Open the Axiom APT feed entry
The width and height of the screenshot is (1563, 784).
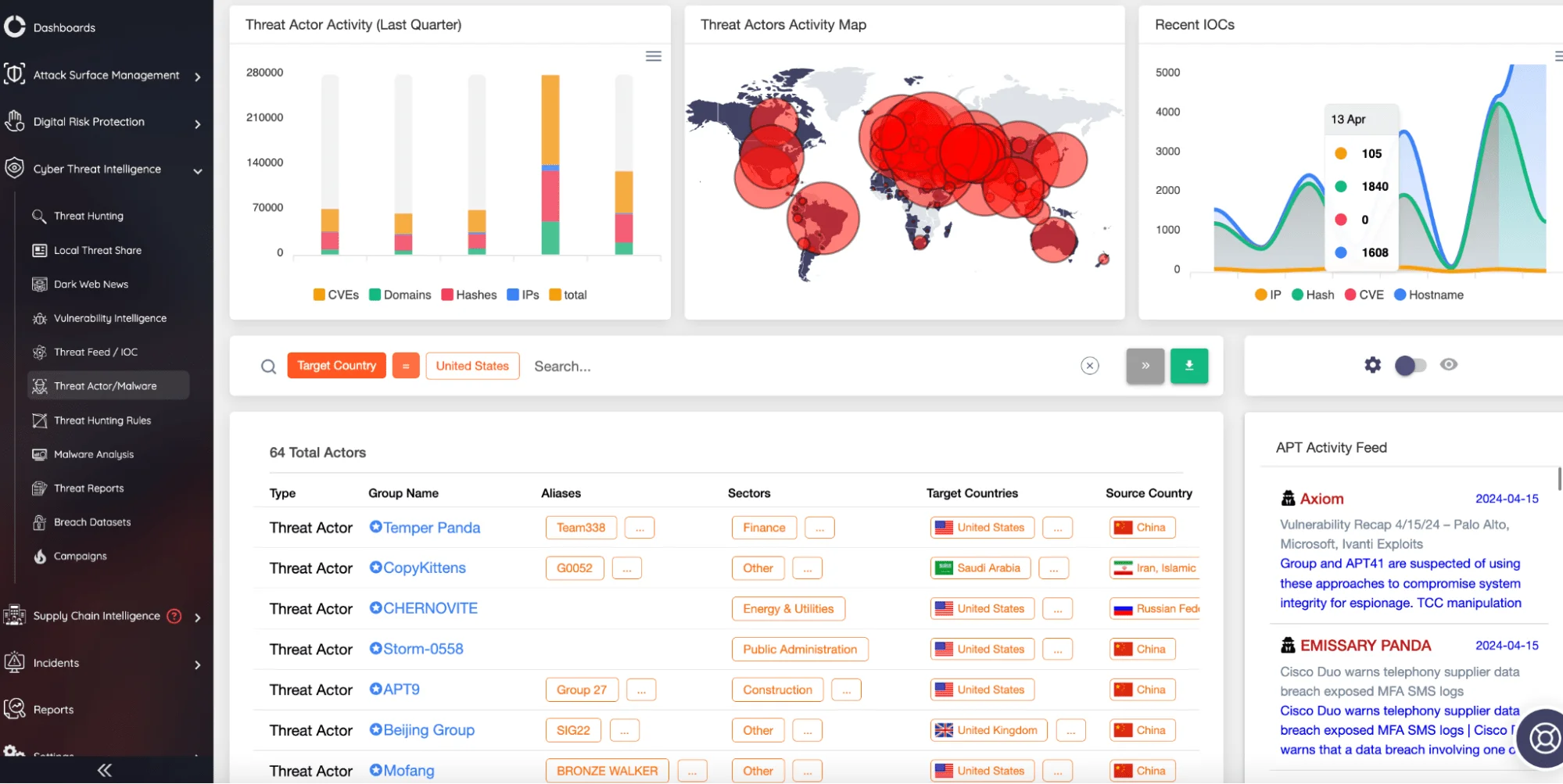point(1321,499)
